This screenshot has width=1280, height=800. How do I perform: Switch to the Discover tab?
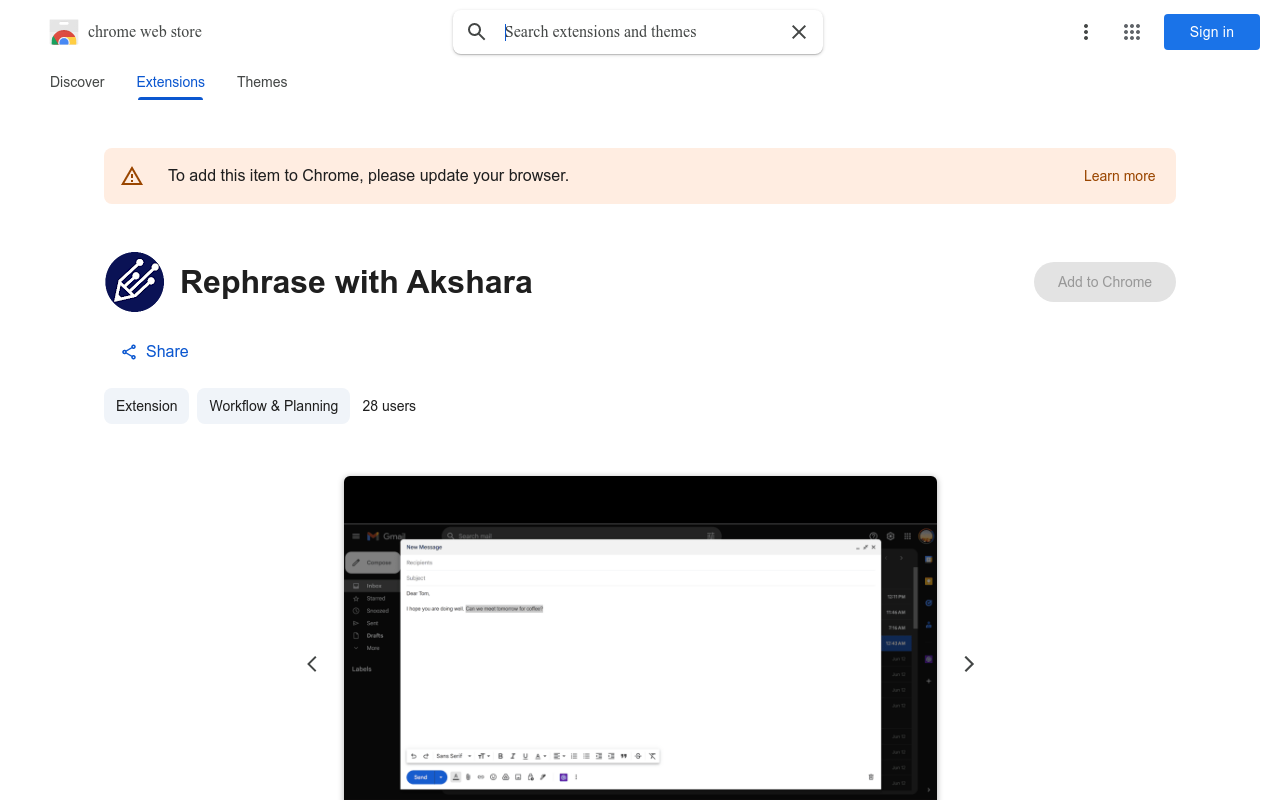pyautogui.click(x=77, y=82)
